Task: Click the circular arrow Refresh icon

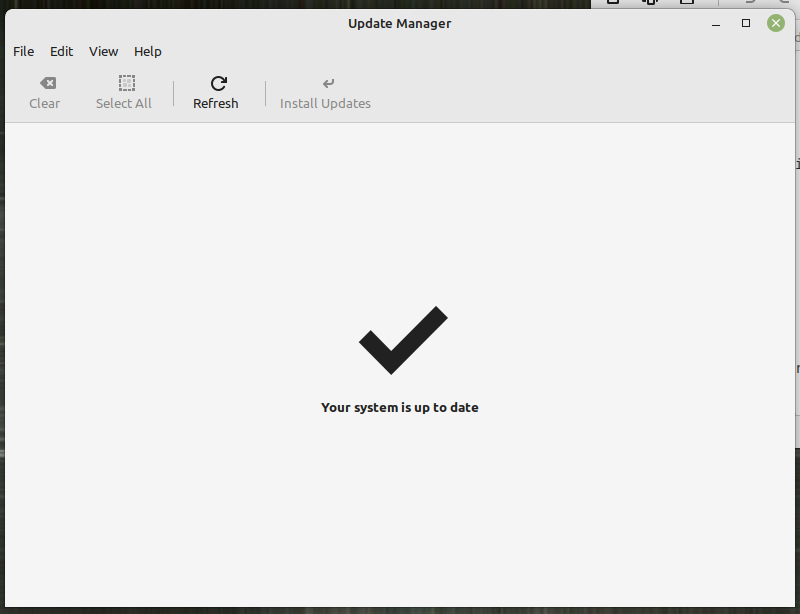Action: coord(218,83)
